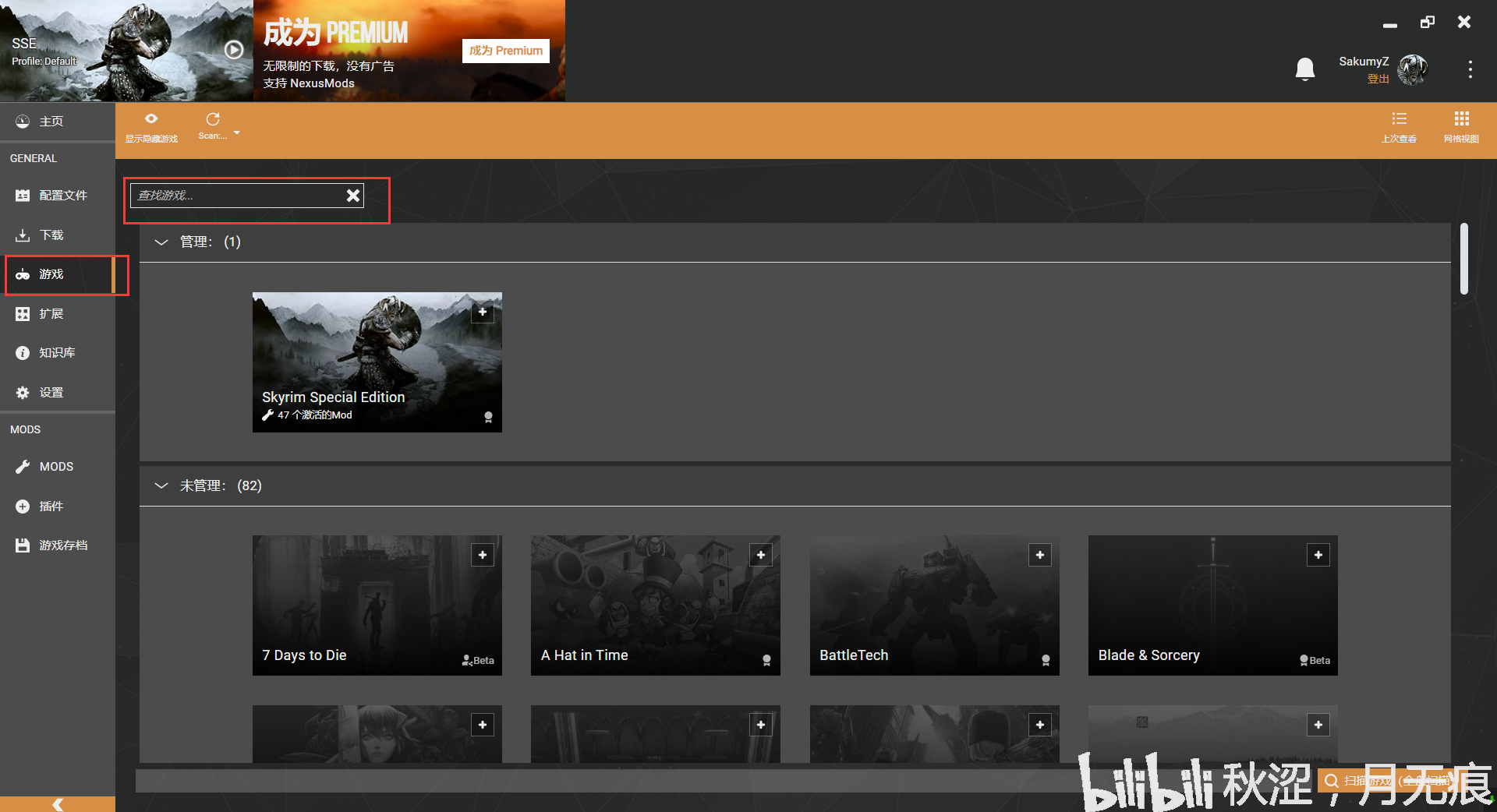1497x812 pixels.
Task: Open the 插件 plugins page
Action: [58, 506]
